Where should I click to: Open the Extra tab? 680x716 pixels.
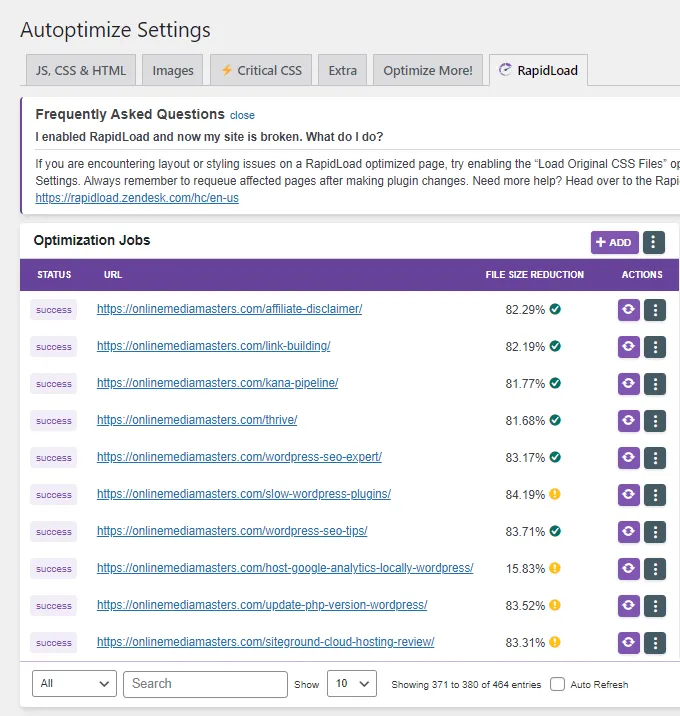coord(343,70)
